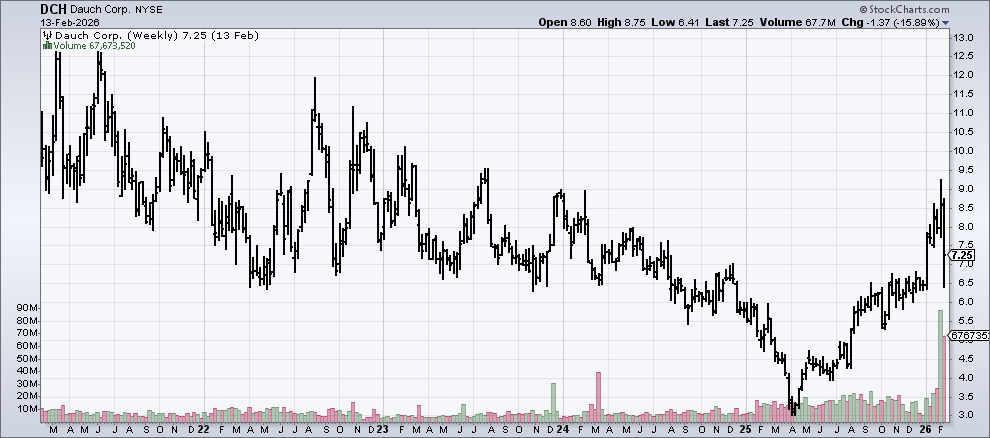Click the 11.0 price axis label
The width and height of the screenshot is (990, 438).
962,113
